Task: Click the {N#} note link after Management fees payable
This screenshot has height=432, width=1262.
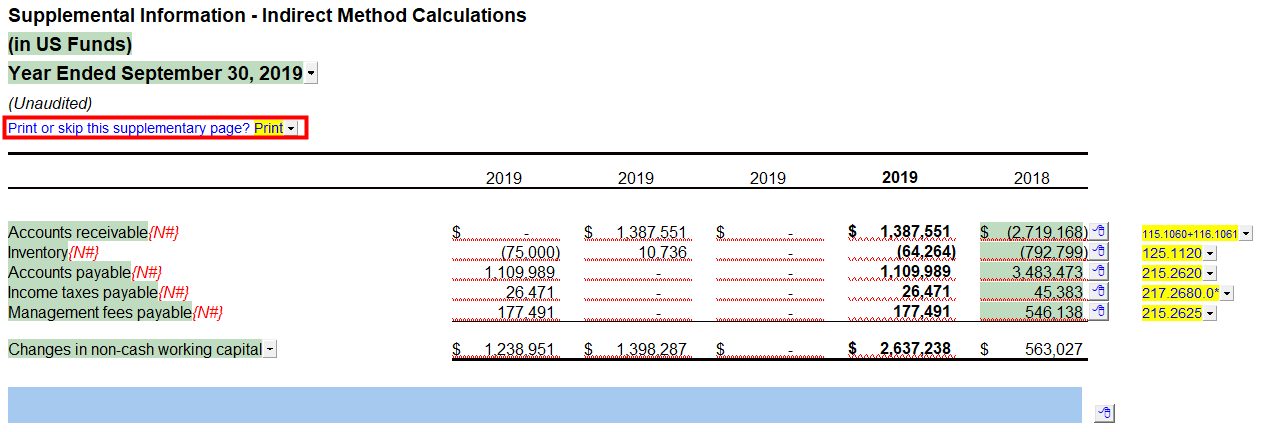Action: tap(207, 312)
